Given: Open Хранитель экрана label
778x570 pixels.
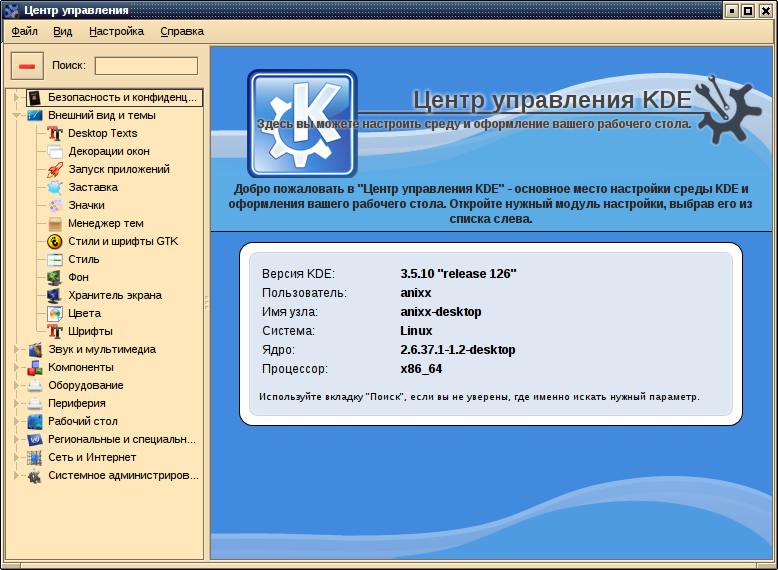Looking at the screenshot, I should (x=115, y=296).
